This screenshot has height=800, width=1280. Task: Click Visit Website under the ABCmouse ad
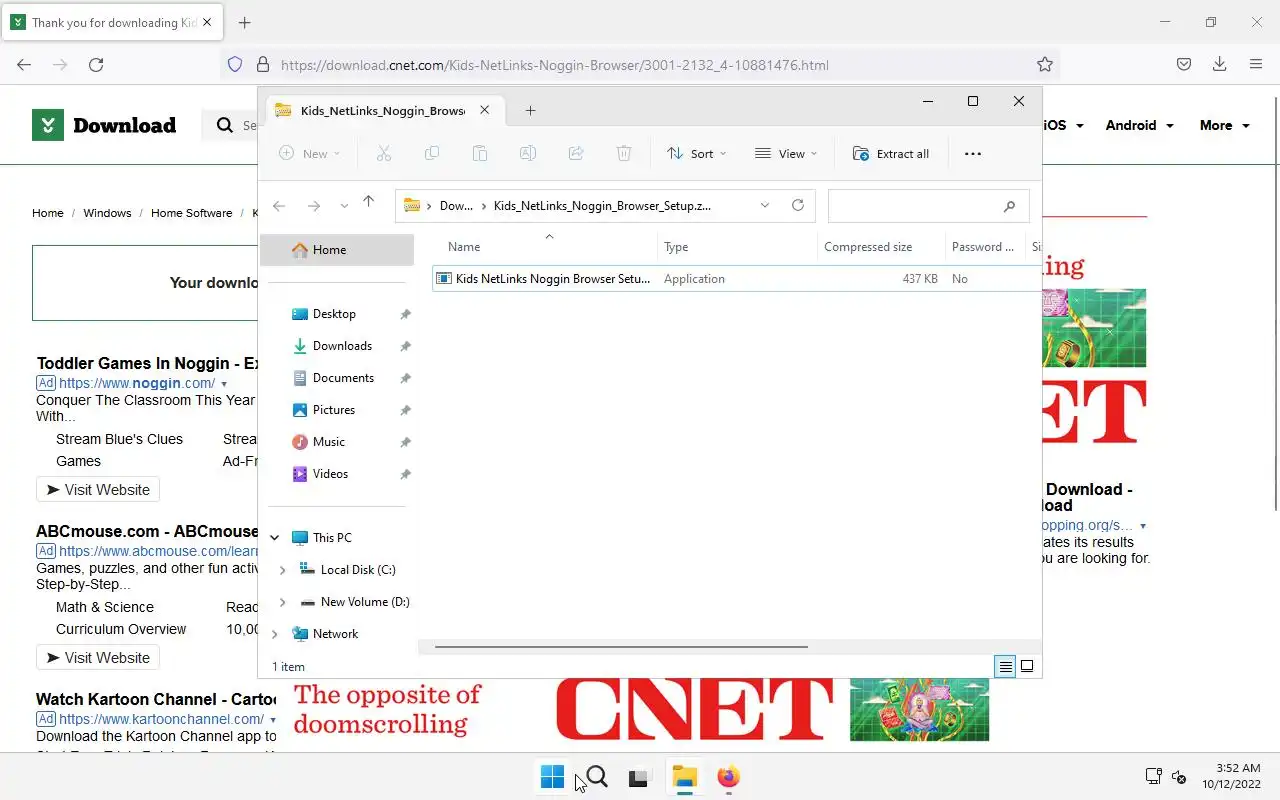point(98,658)
